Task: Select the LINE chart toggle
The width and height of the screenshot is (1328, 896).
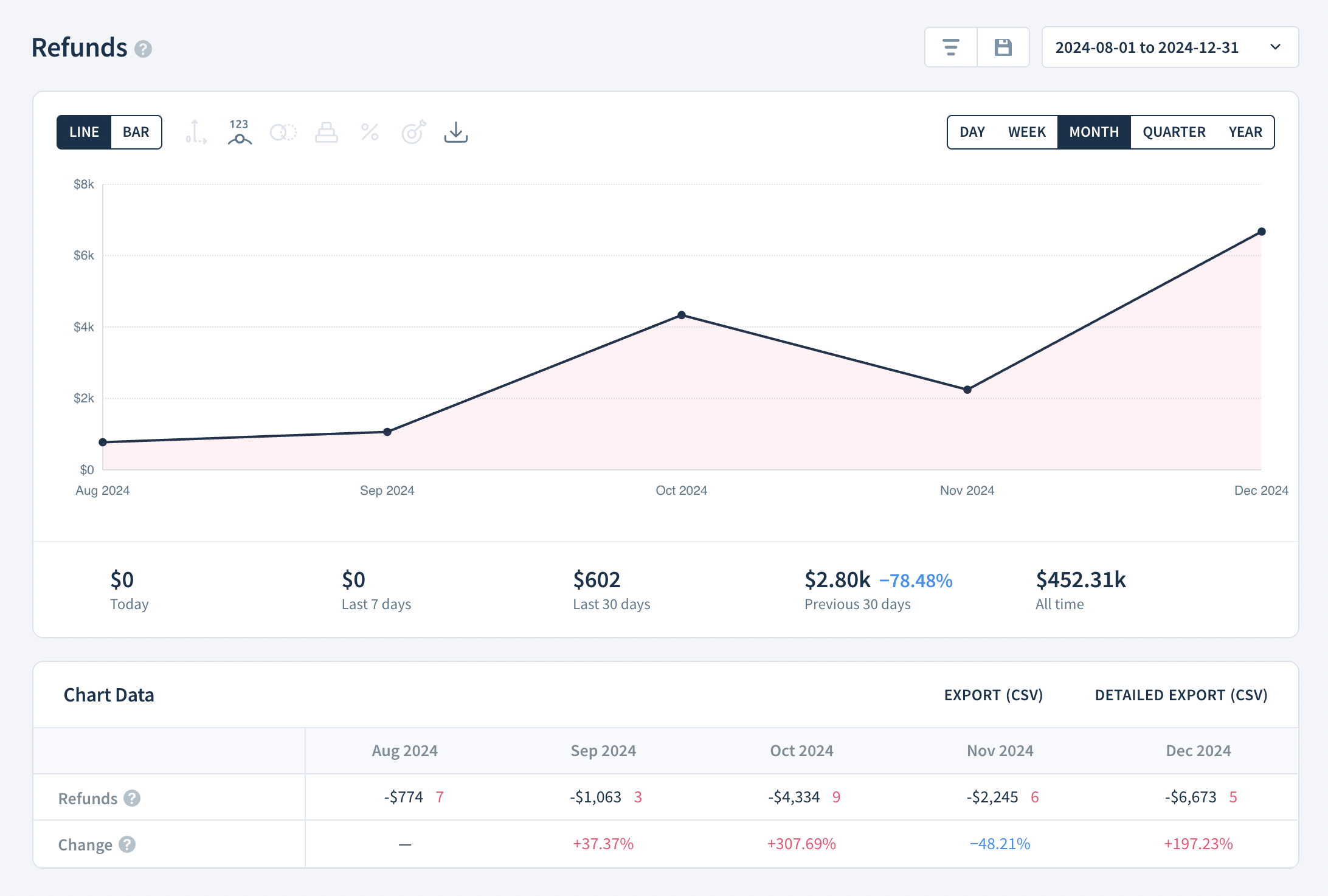Action: [84, 132]
